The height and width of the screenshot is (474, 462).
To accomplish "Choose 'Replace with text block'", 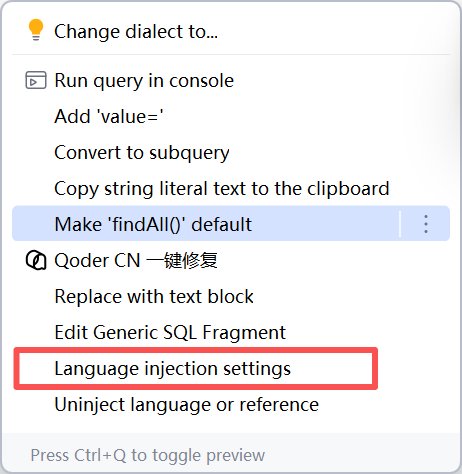I will coord(154,296).
